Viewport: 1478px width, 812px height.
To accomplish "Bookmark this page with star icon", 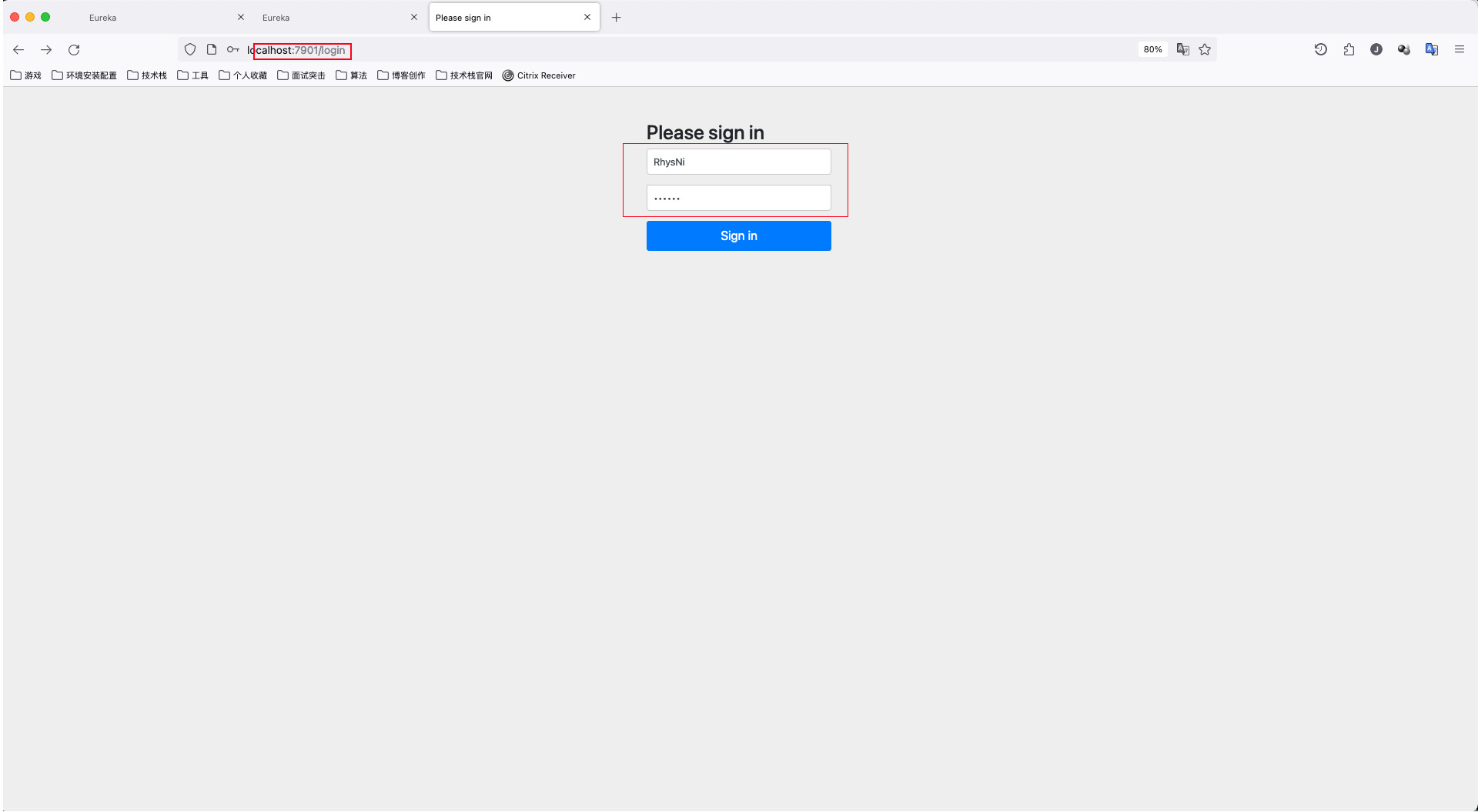I will [x=1205, y=50].
